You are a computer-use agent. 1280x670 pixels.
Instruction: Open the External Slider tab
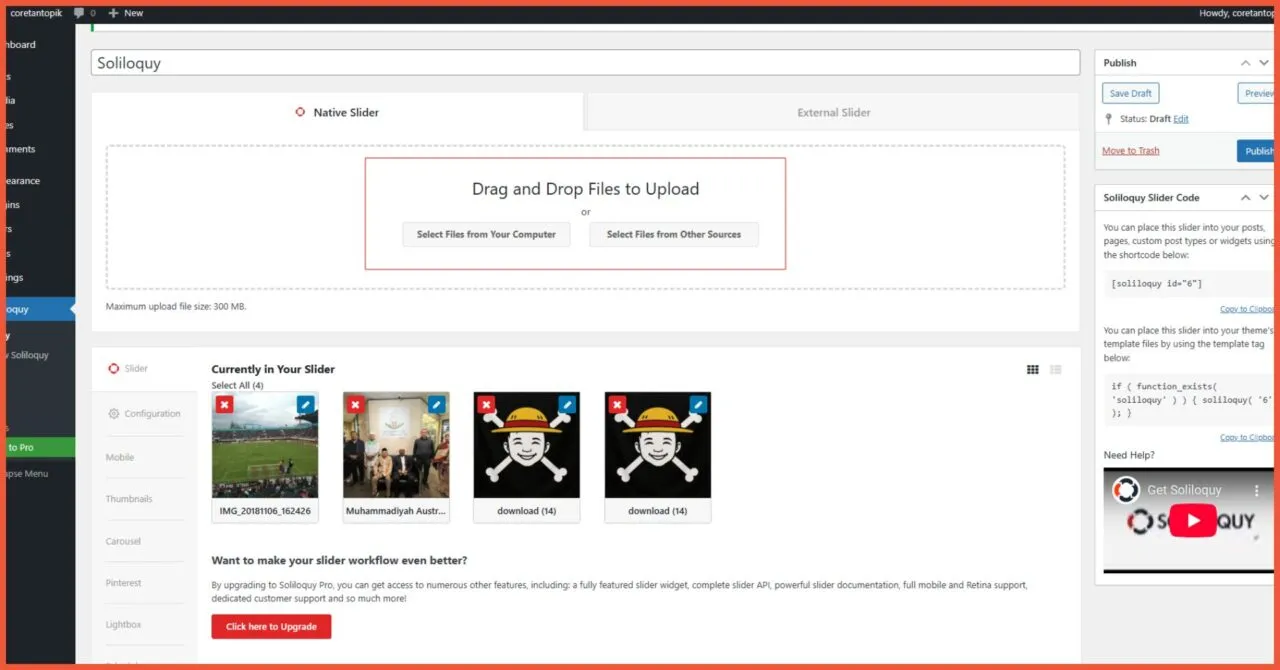833,112
